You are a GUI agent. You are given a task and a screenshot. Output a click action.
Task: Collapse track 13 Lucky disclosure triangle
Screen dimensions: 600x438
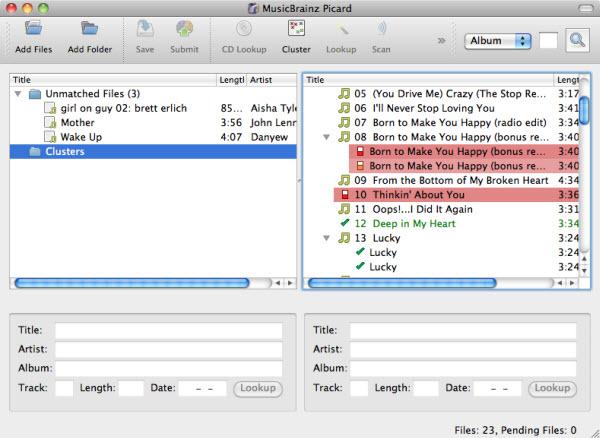click(x=328, y=238)
